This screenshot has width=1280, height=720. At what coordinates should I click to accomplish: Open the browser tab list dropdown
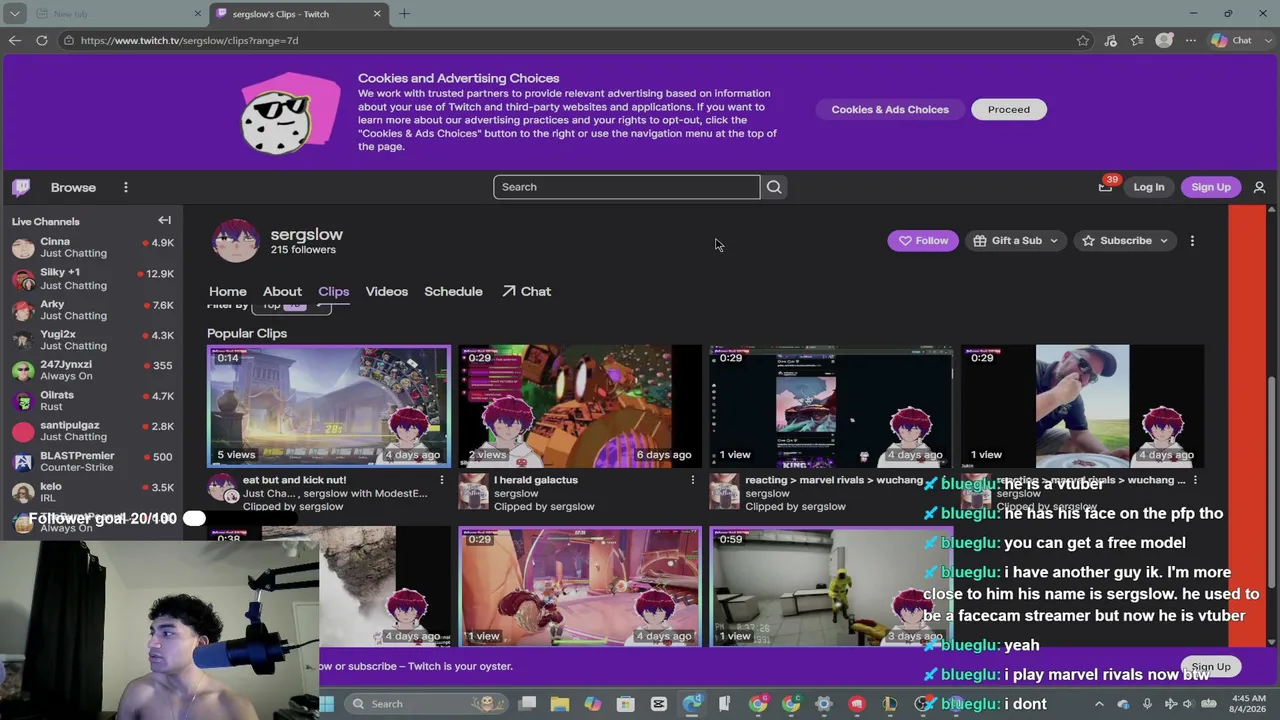(x=14, y=14)
